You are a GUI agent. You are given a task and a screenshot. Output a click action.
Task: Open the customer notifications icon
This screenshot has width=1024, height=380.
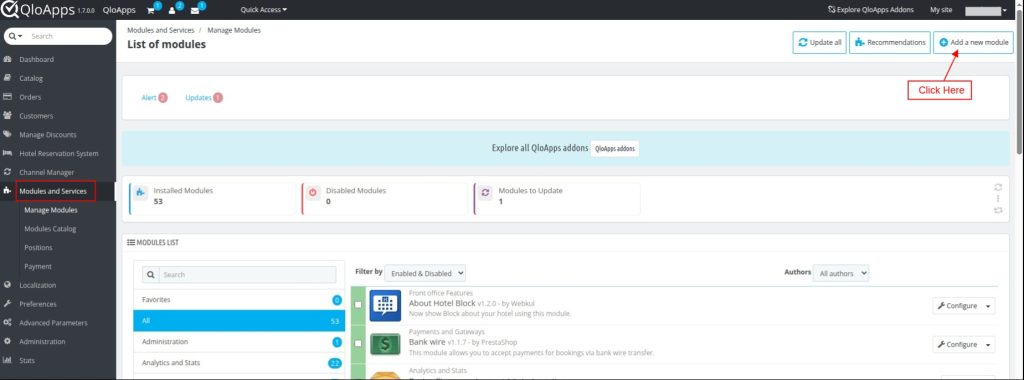tap(172, 10)
